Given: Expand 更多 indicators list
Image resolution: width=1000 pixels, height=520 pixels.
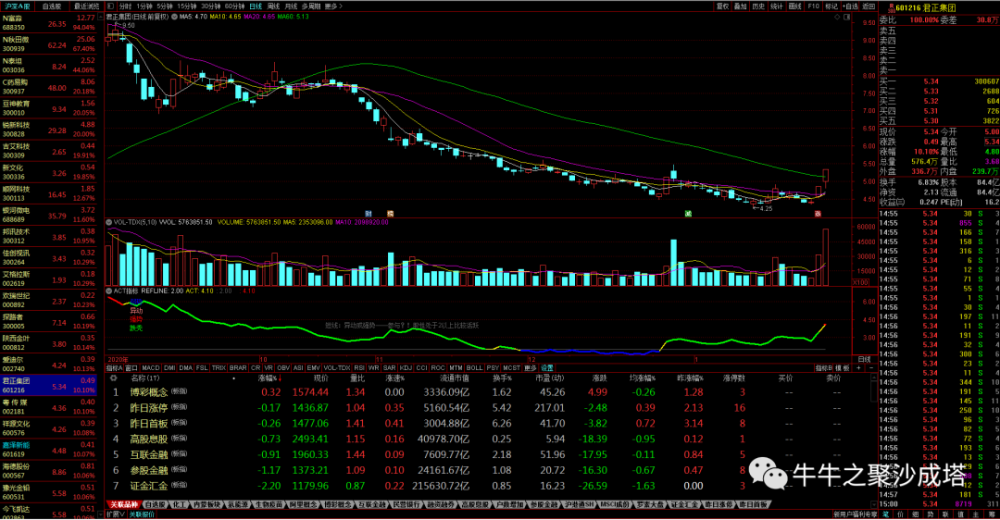Looking at the screenshot, I should point(530,368).
